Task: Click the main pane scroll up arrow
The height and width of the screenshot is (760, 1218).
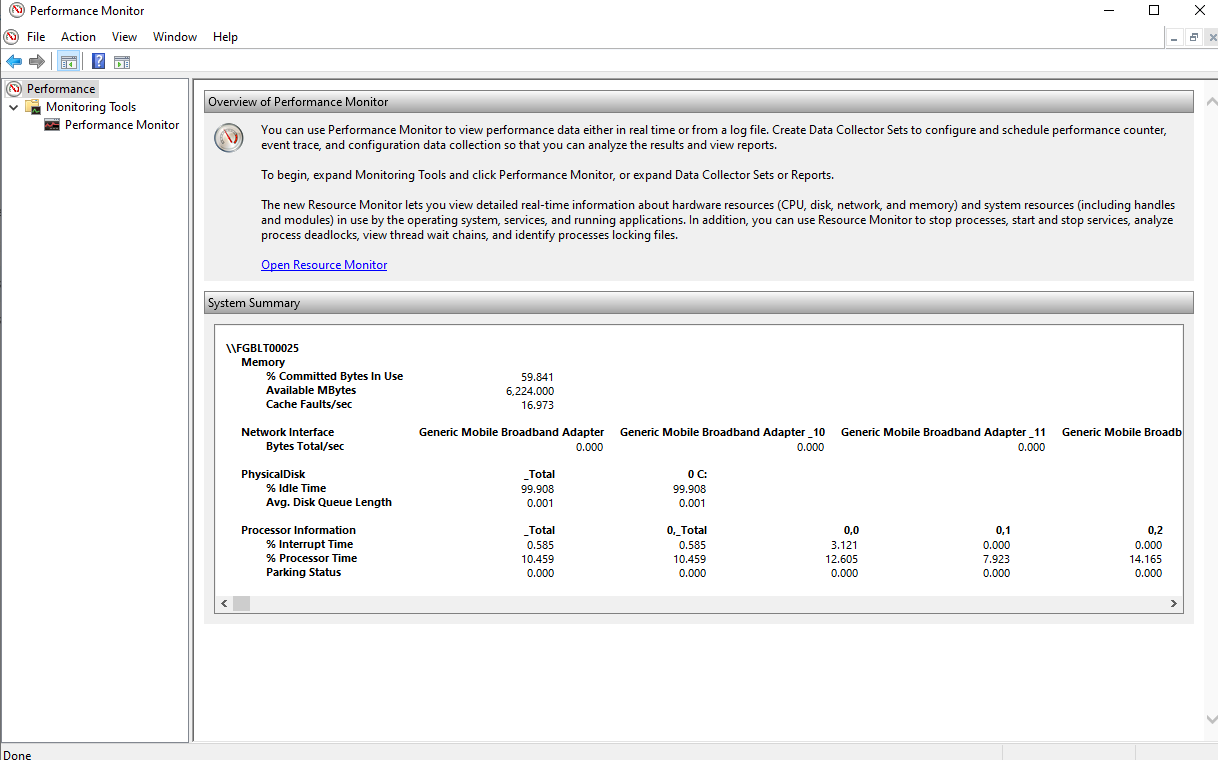Action: click(1210, 103)
